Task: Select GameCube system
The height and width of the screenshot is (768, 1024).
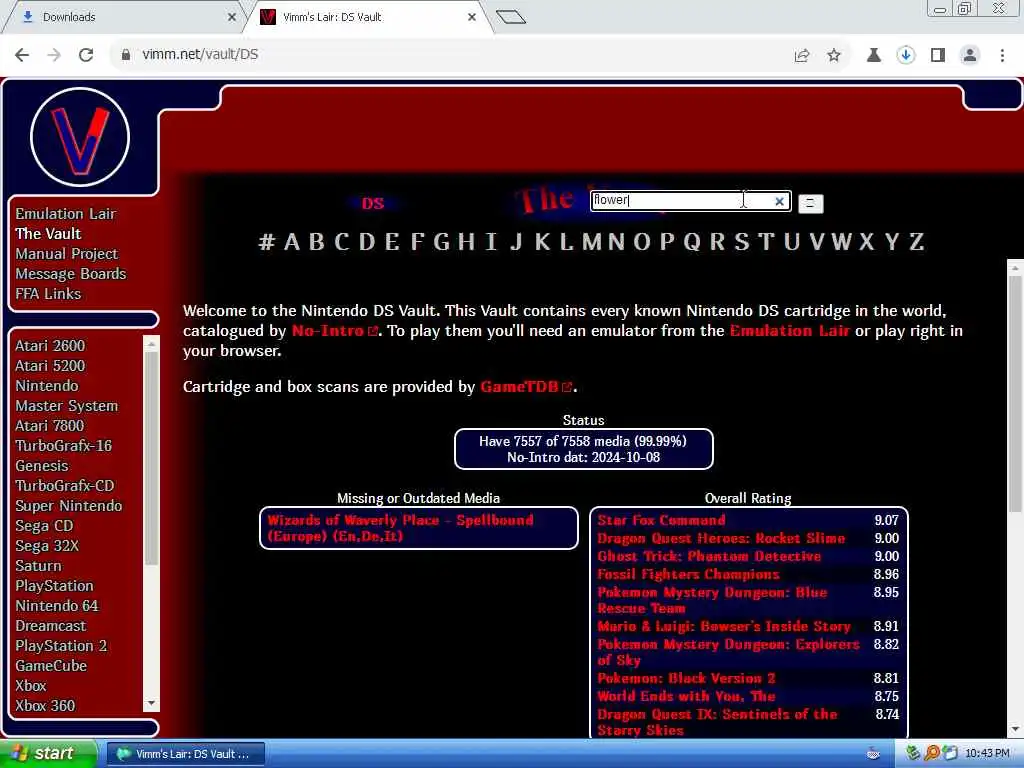Action: click(51, 665)
